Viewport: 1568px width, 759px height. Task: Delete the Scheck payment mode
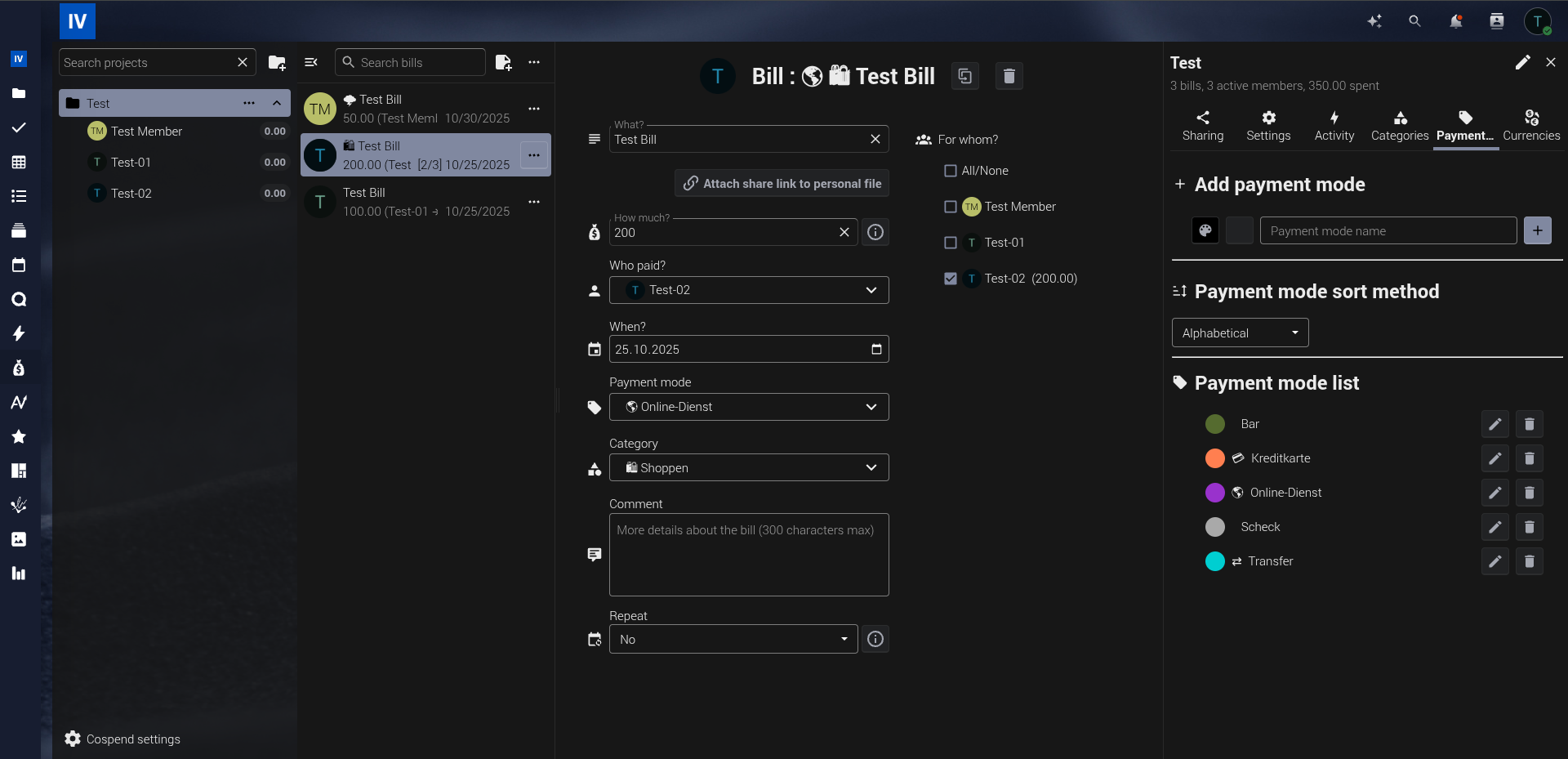click(1529, 527)
